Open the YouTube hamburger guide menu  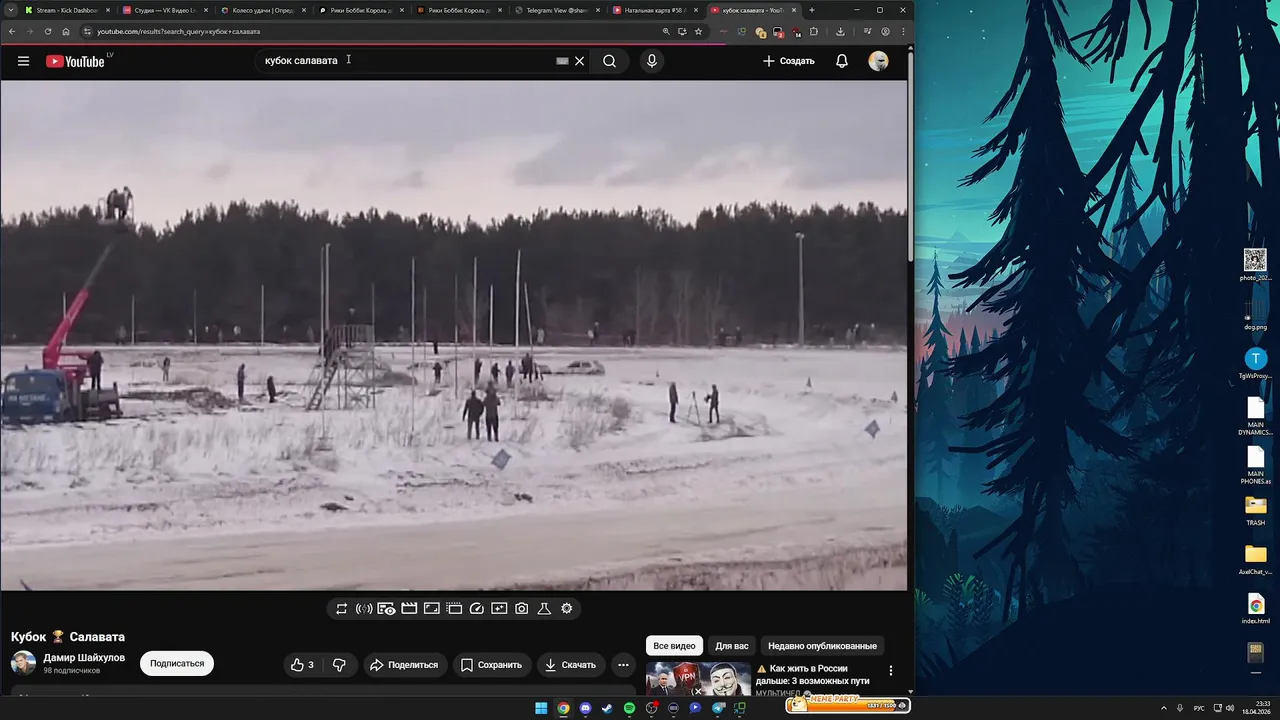click(x=23, y=61)
